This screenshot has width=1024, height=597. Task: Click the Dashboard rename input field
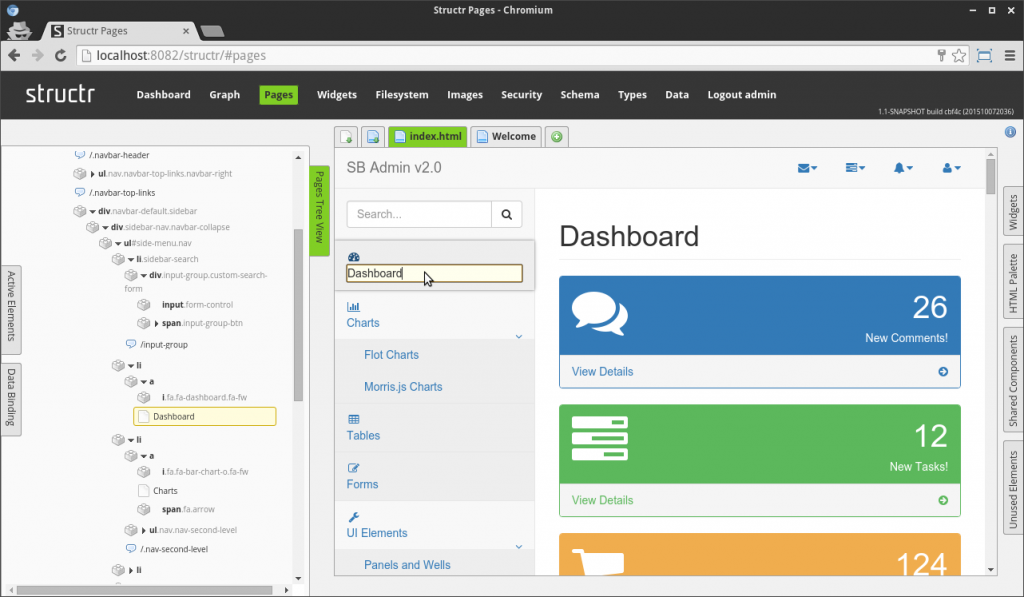coord(434,273)
